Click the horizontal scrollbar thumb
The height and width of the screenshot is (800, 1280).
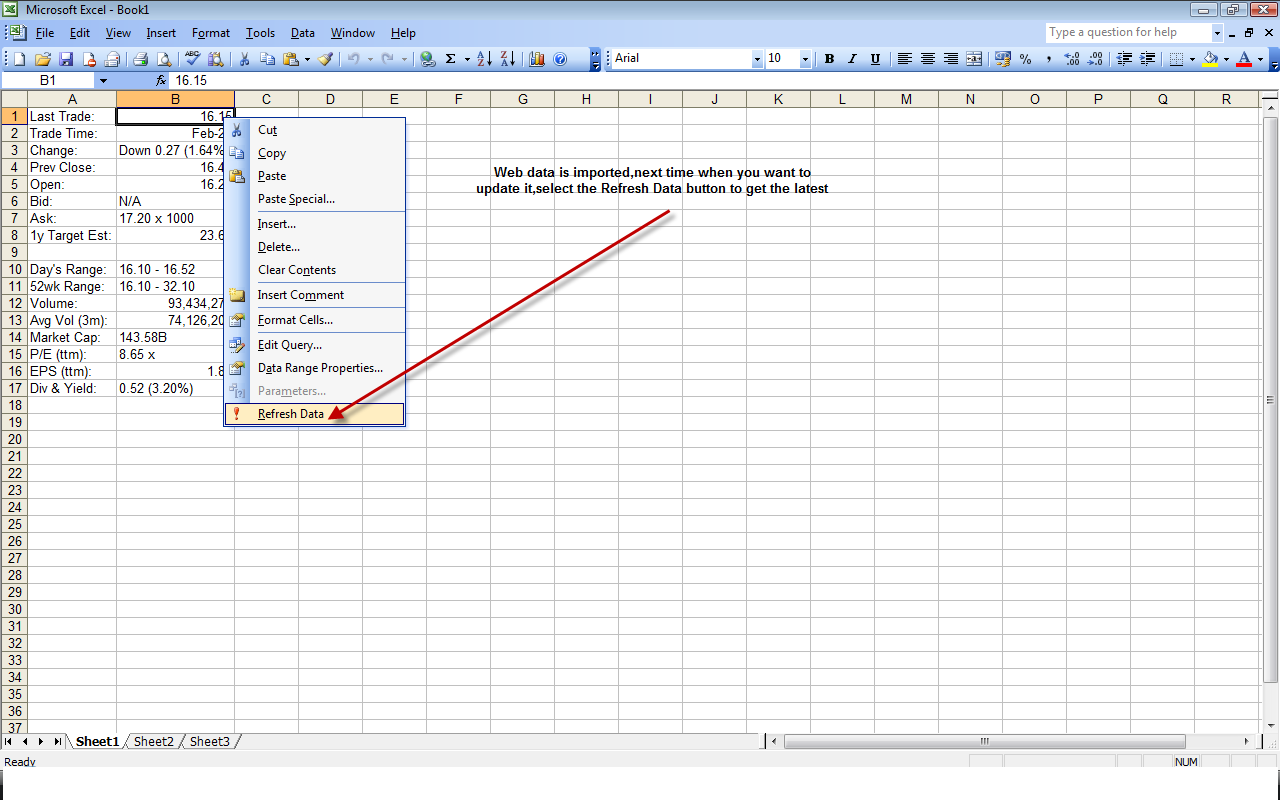tap(985, 742)
